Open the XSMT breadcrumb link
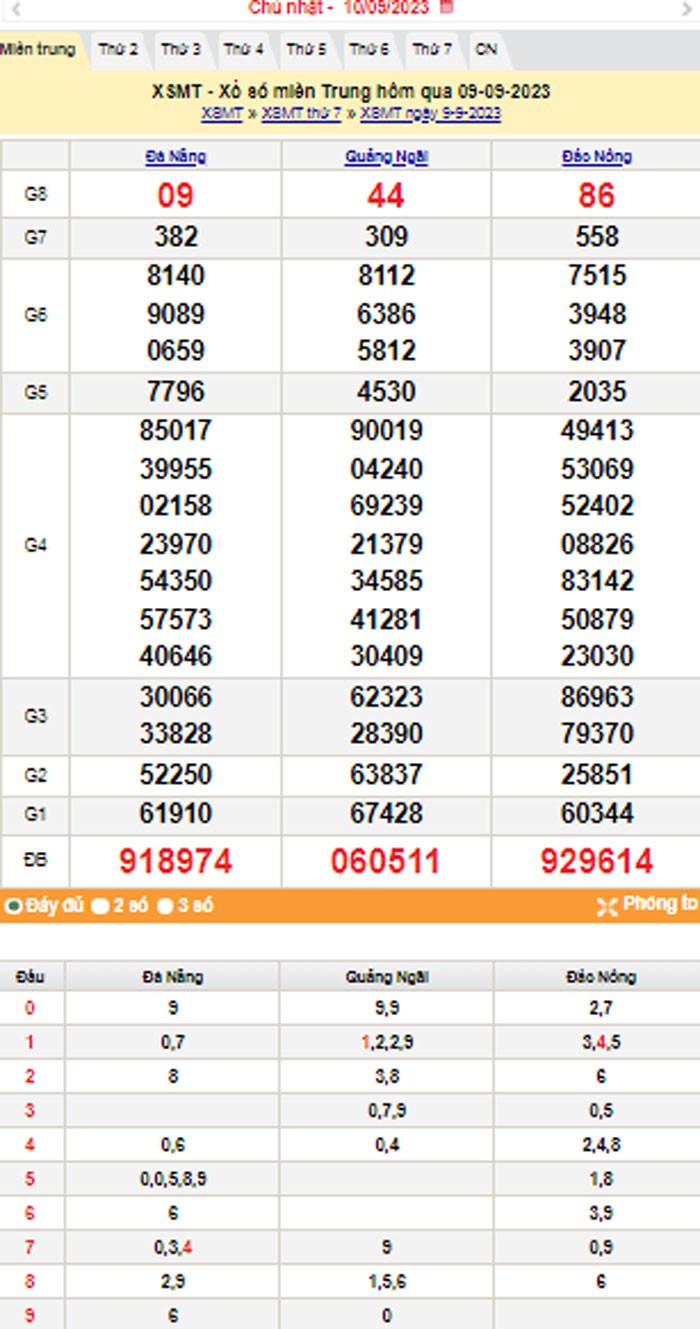This screenshot has height=1329, width=700. click(221, 113)
